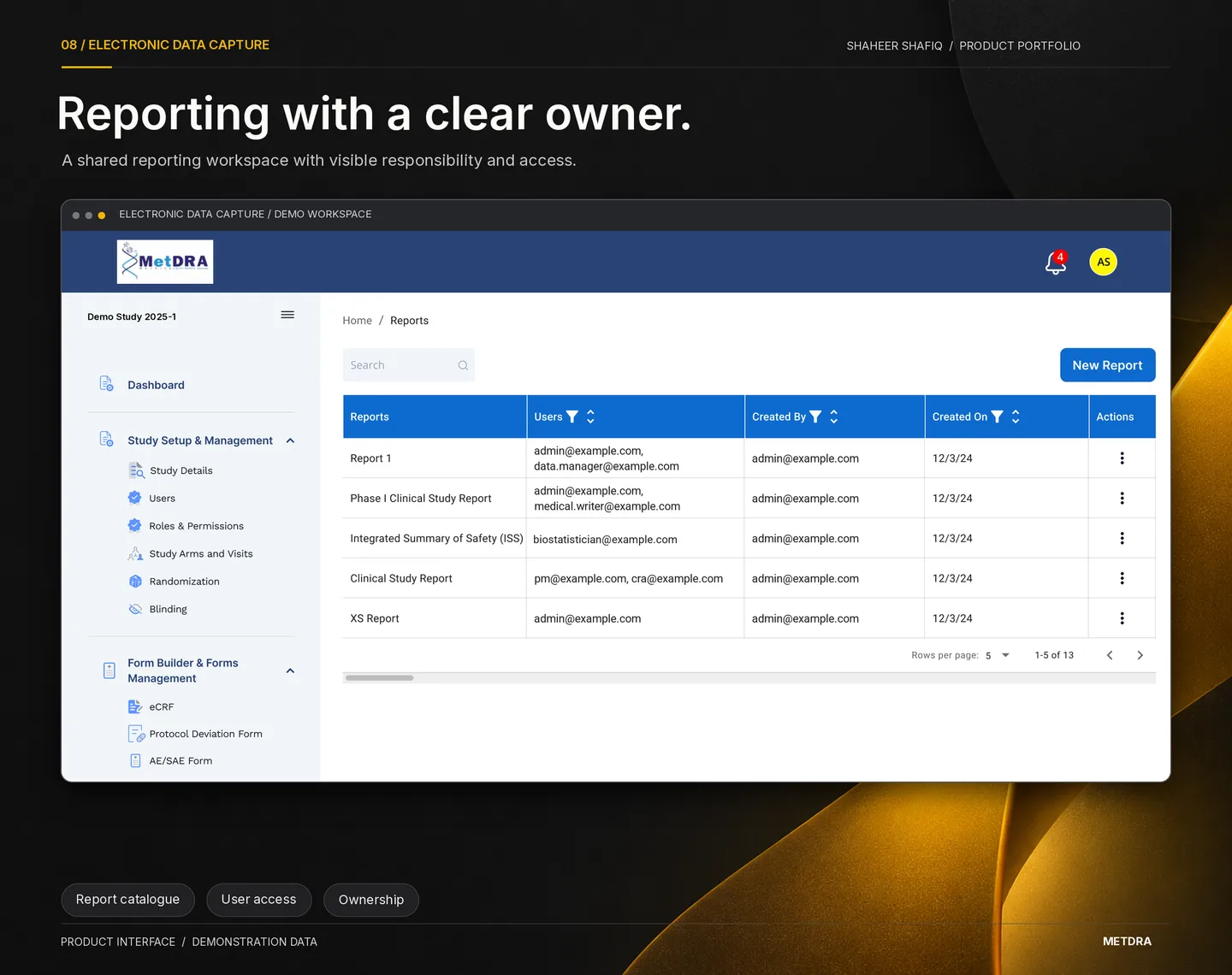Toggle the sidebar hamburger menu icon
The width and height of the screenshot is (1232, 975).
287,315
